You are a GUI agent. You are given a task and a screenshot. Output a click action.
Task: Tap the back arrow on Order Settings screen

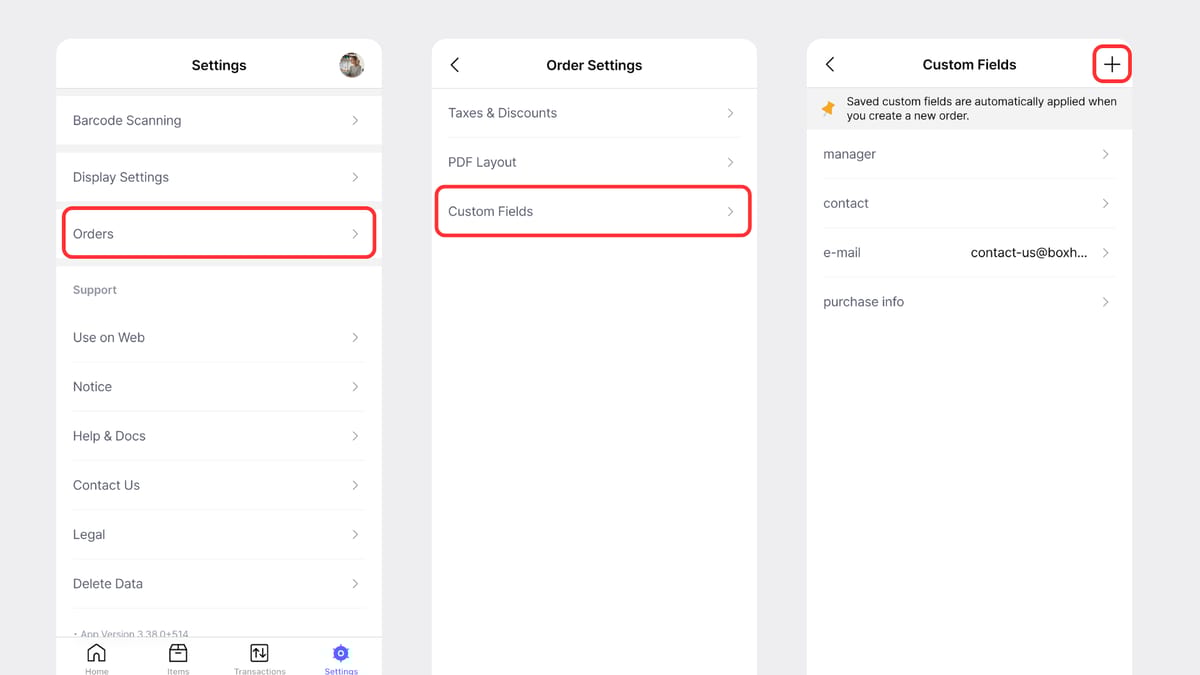point(455,64)
